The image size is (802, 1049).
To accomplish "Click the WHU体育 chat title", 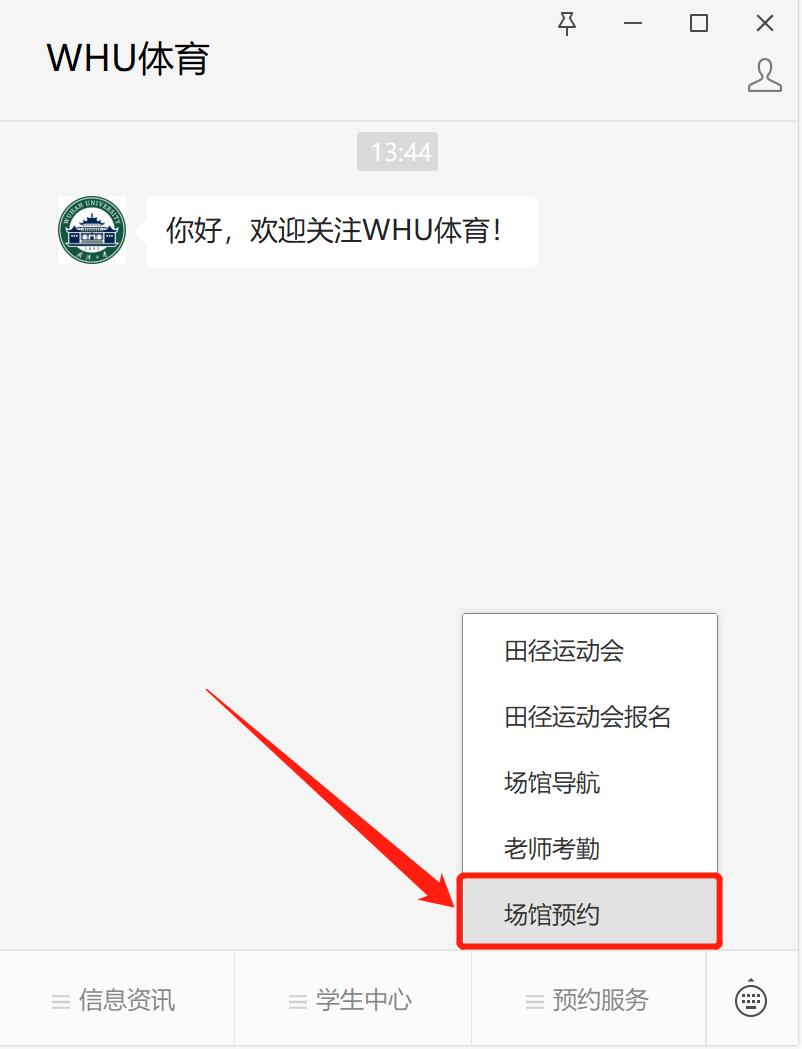I will point(128,58).
